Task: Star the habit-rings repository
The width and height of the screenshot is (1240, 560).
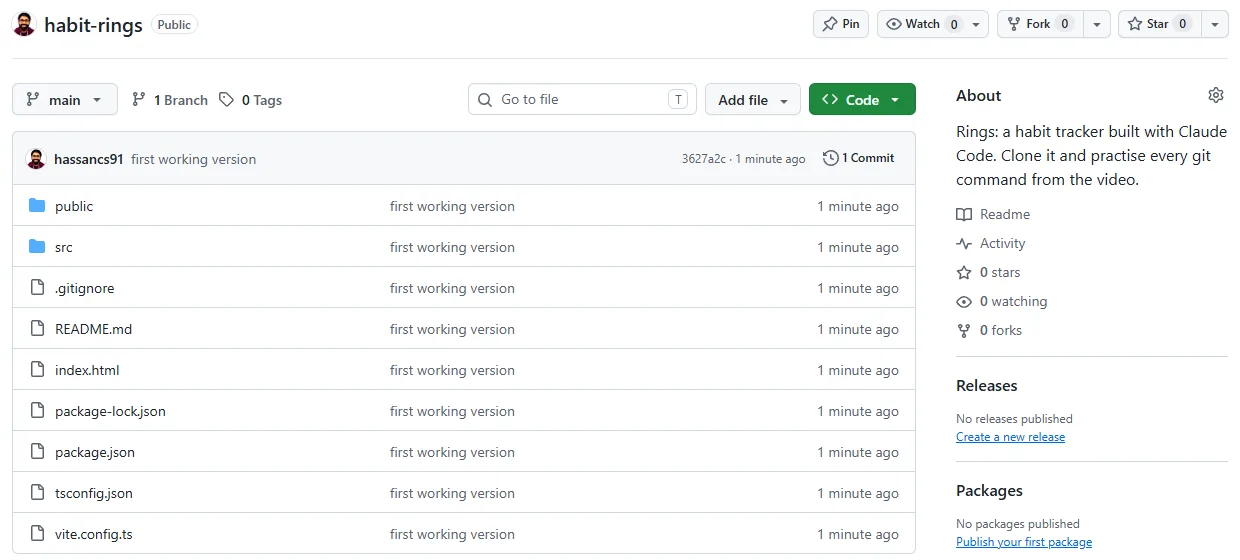Action: point(1159,24)
